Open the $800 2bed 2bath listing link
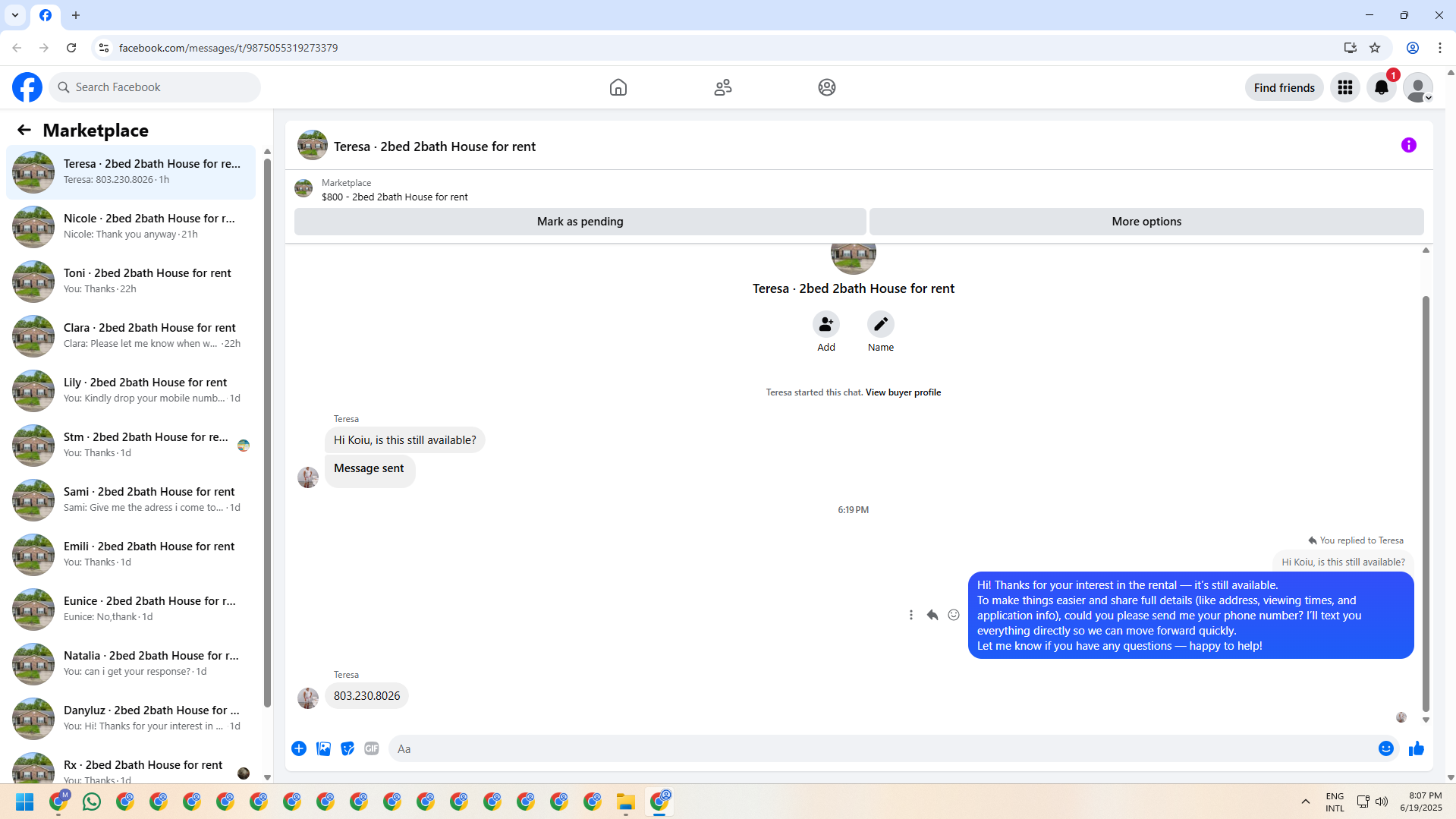The height and width of the screenshot is (819, 1456). [395, 197]
